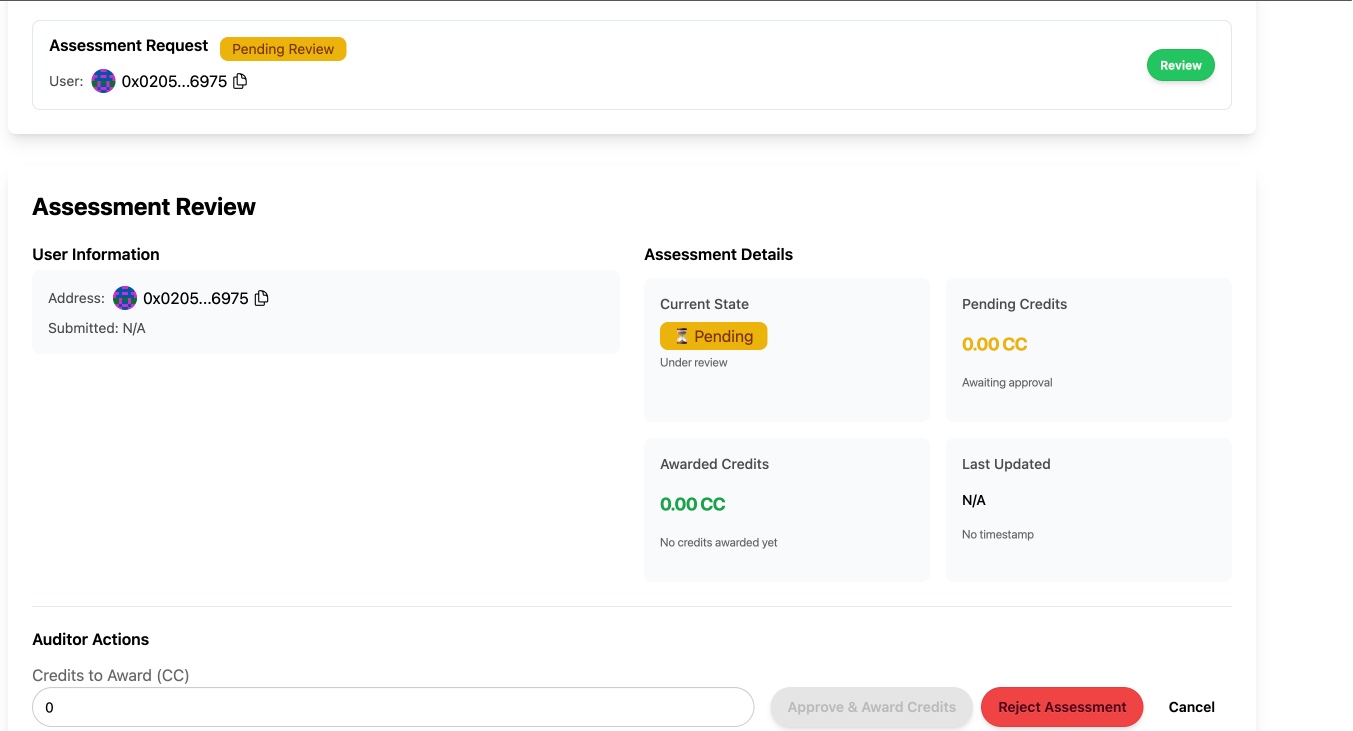
Task: Copy address under User Information
Action: click(x=262, y=298)
